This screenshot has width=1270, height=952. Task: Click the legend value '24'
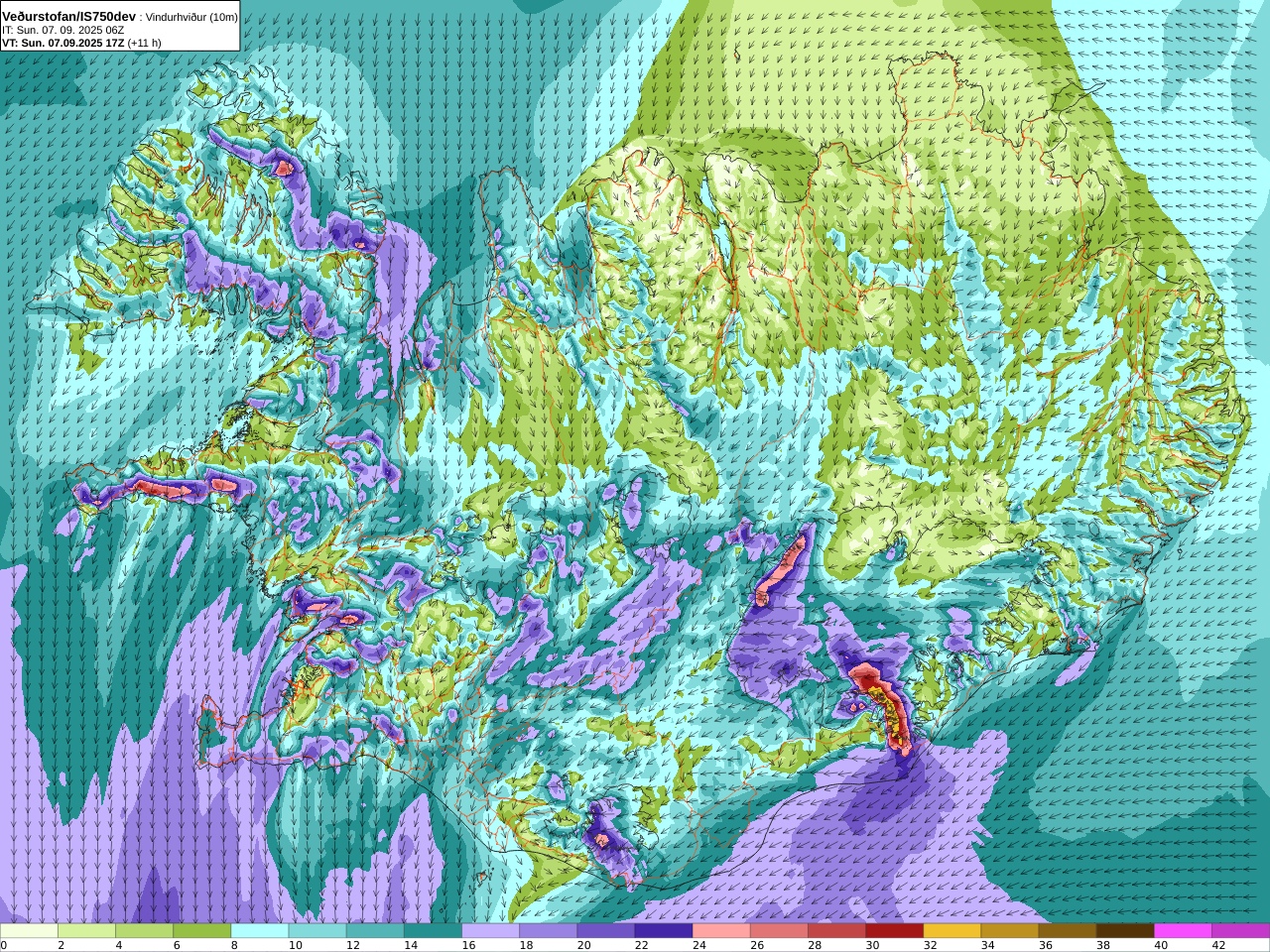tap(698, 946)
